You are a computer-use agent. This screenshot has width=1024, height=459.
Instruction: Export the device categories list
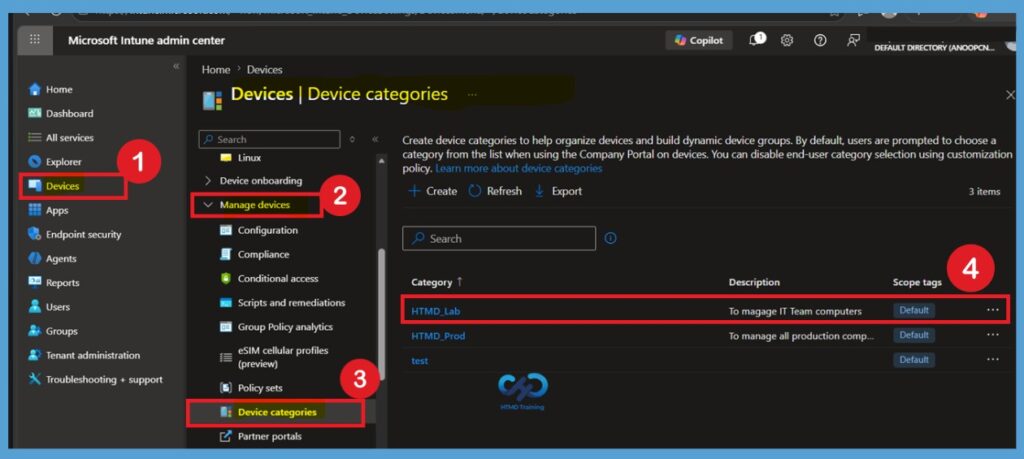(x=558, y=191)
